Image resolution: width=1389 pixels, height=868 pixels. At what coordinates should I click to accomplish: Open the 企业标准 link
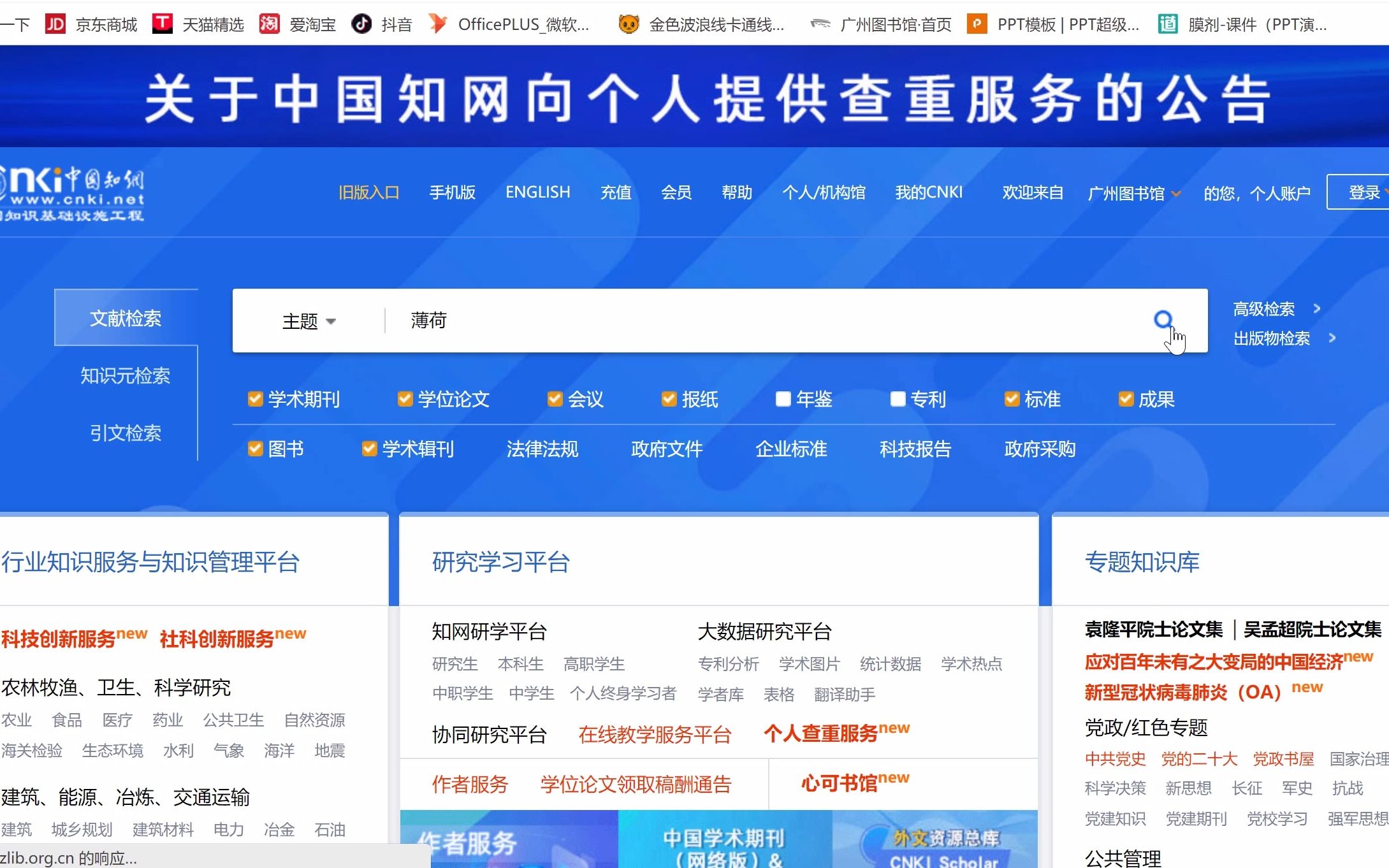click(x=791, y=449)
